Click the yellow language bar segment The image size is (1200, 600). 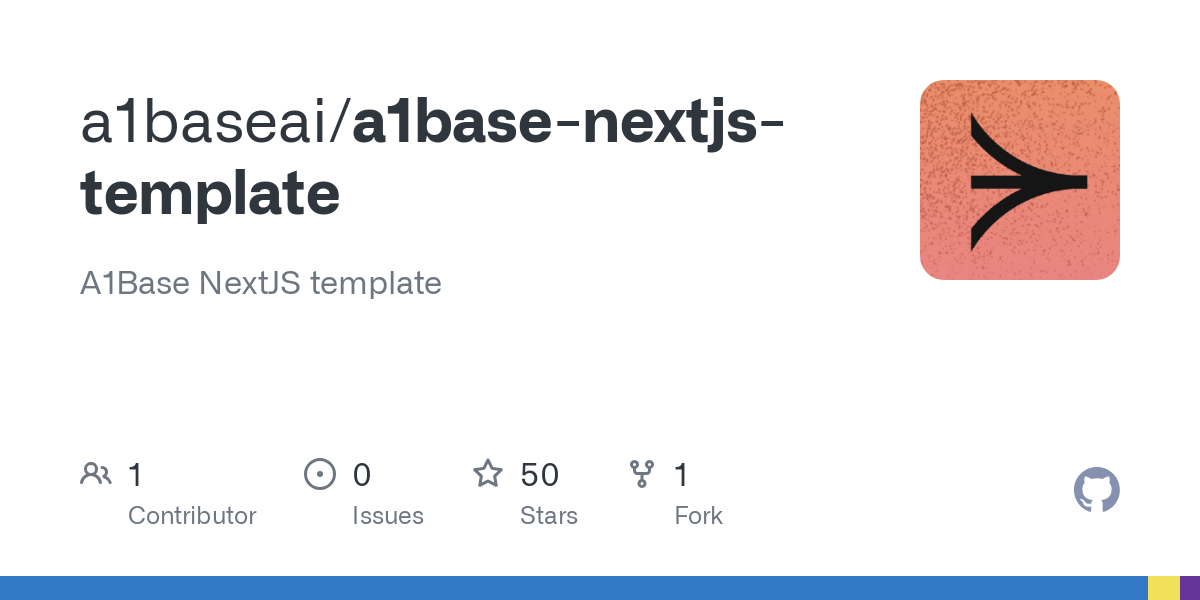(x=1163, y=588)
